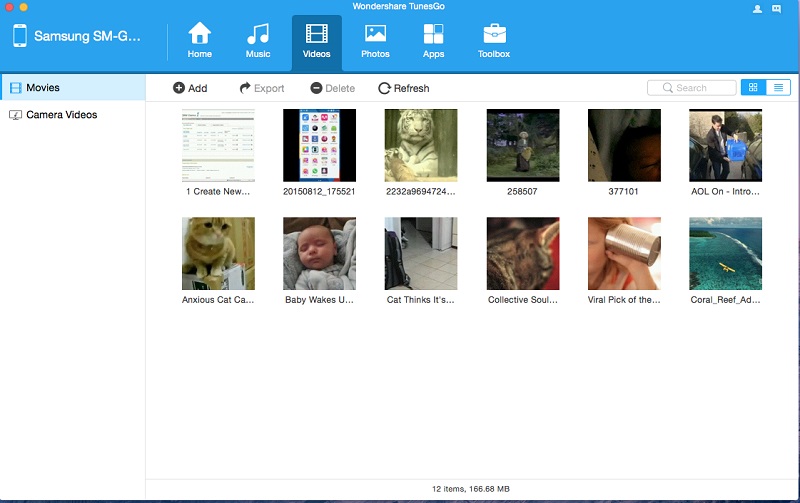Open the Toolbox section
Screen dimensions: 800x503
[494, 40]
